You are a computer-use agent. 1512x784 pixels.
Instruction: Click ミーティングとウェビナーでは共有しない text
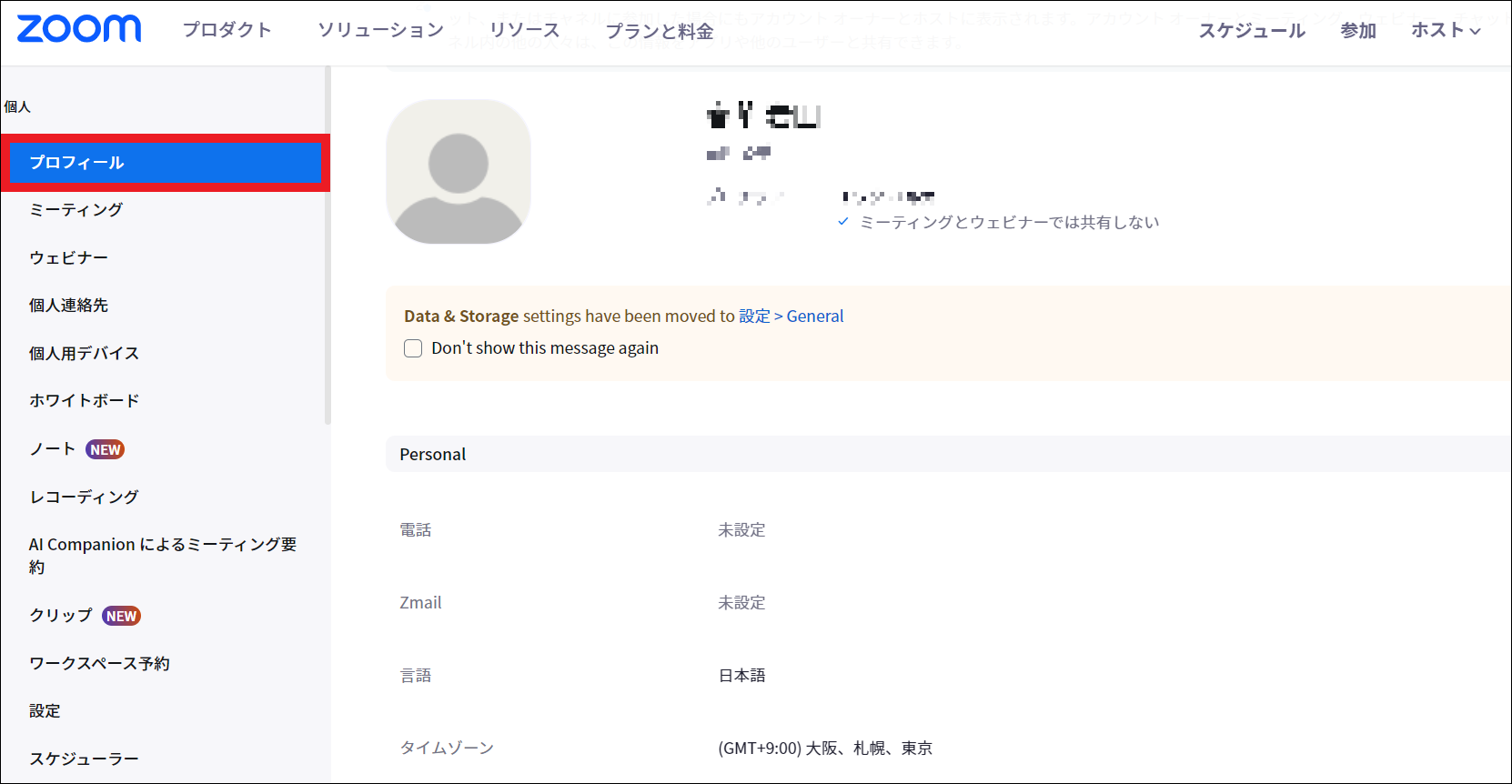tap(1010, 223)
